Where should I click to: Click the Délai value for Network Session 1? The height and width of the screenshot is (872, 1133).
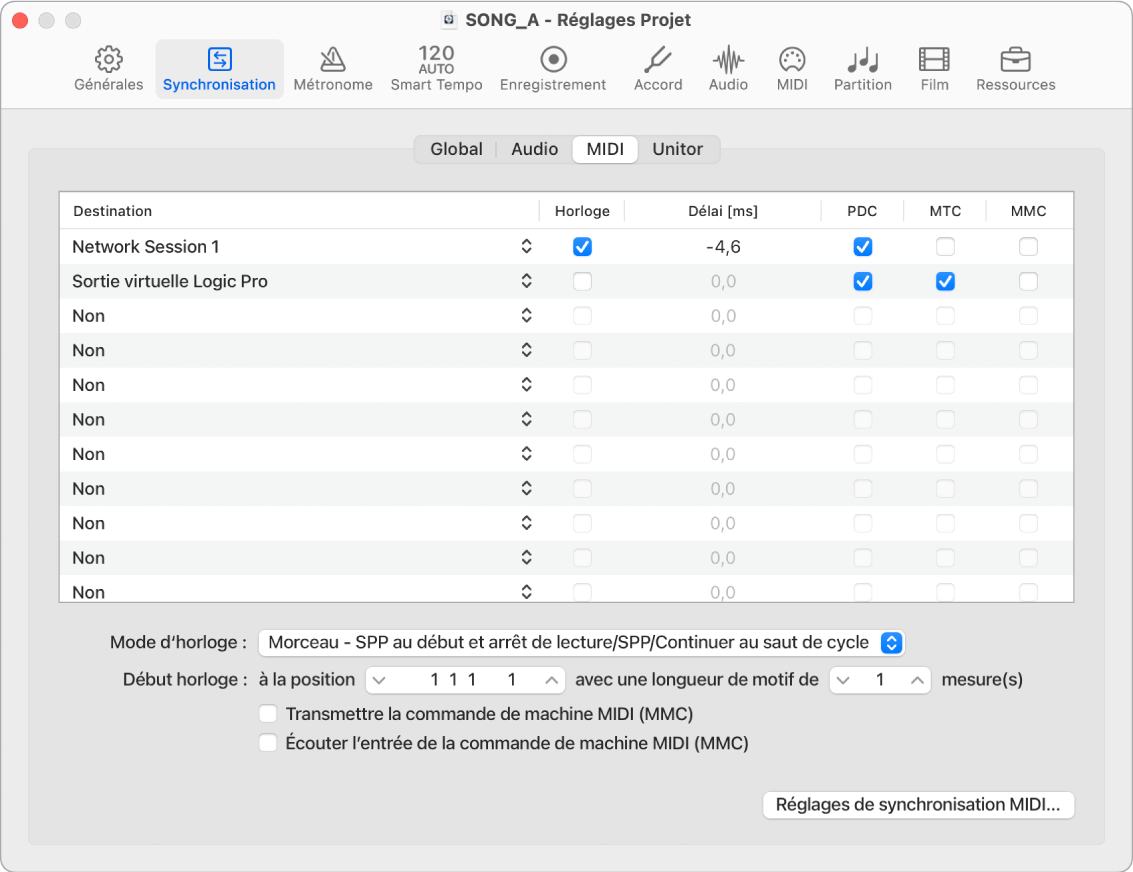click(722, 247)
